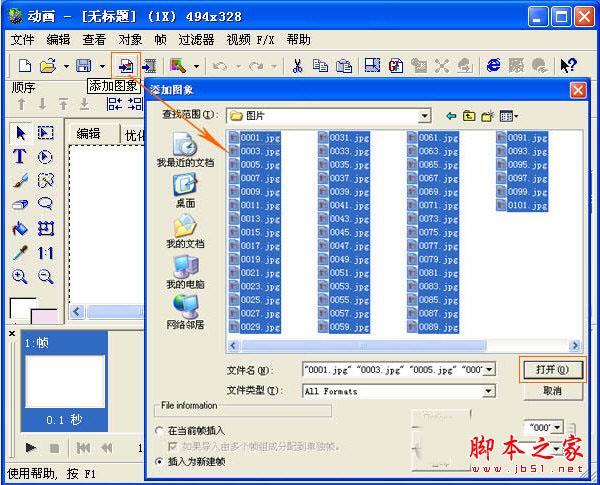The height and width of the screenshot is (485, 600).
Task: Select the rectangle selection tool
Action: 46,133
